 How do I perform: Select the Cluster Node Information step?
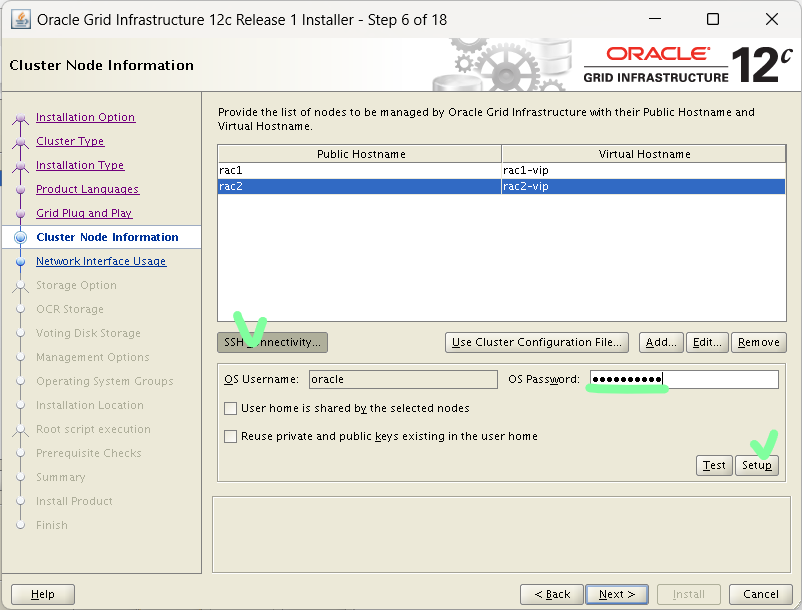pos(107,237)
